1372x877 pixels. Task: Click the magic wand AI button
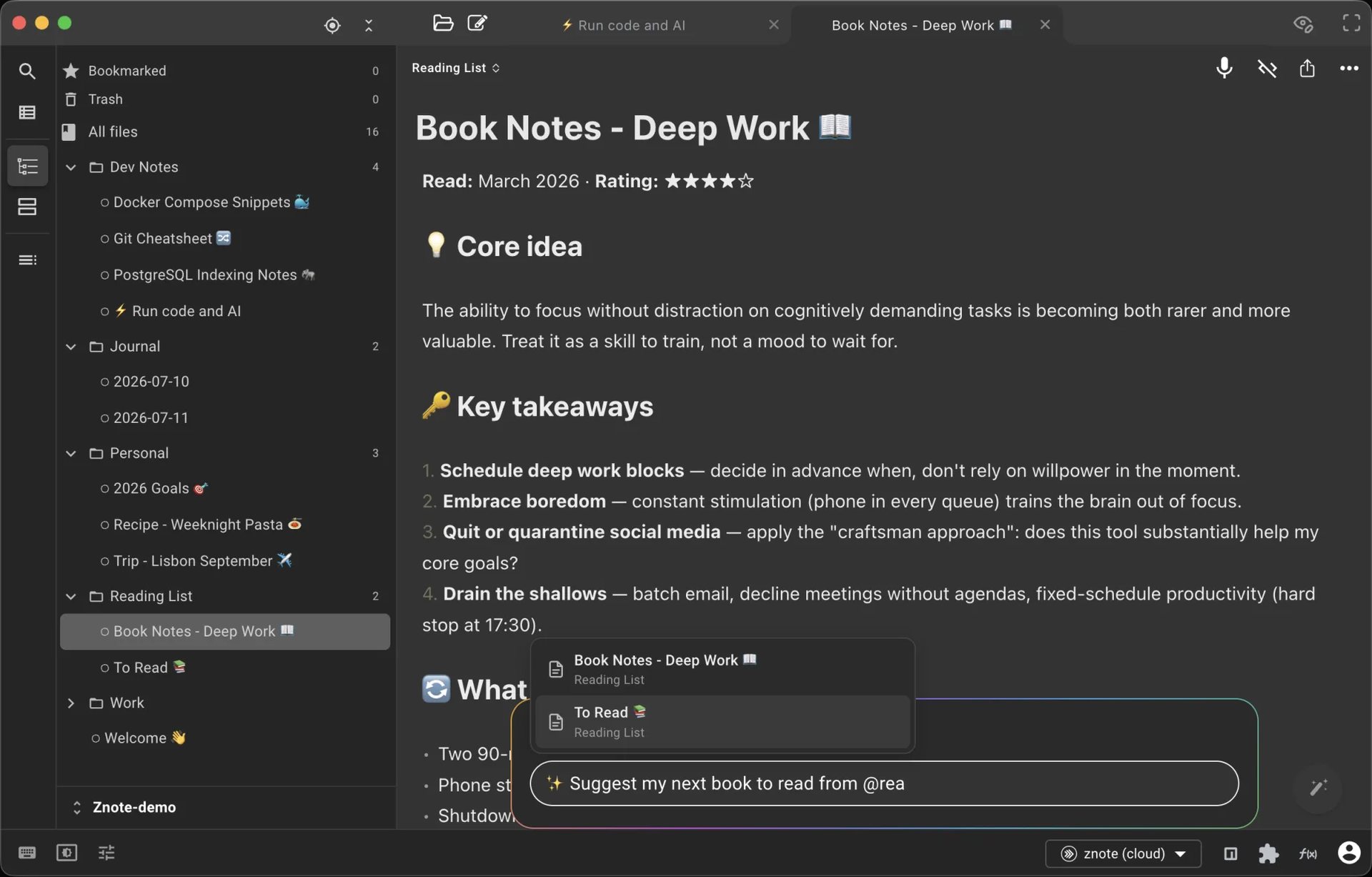(1318, 788)
